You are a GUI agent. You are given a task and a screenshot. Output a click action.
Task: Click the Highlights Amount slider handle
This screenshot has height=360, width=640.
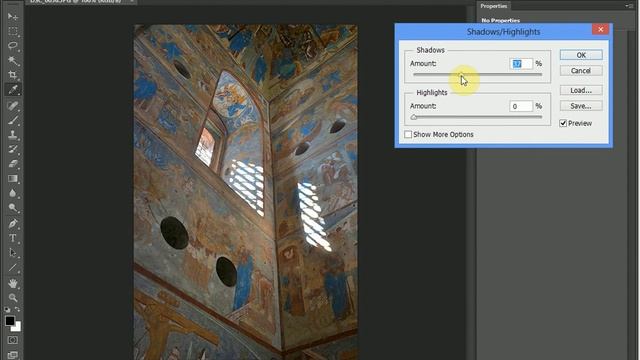click(414, 117)
